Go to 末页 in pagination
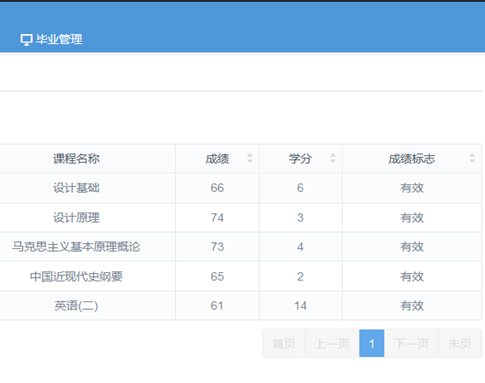The image size is (485, 383). pos(460,343)
